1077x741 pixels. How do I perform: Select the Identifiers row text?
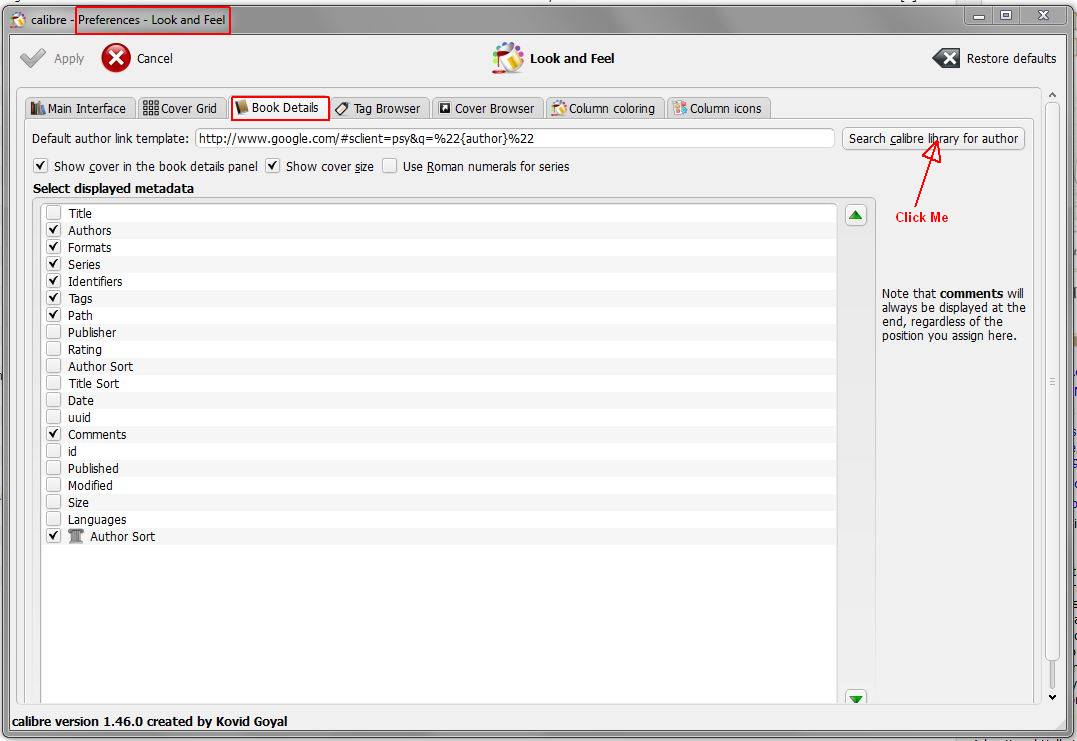[95, 282]
